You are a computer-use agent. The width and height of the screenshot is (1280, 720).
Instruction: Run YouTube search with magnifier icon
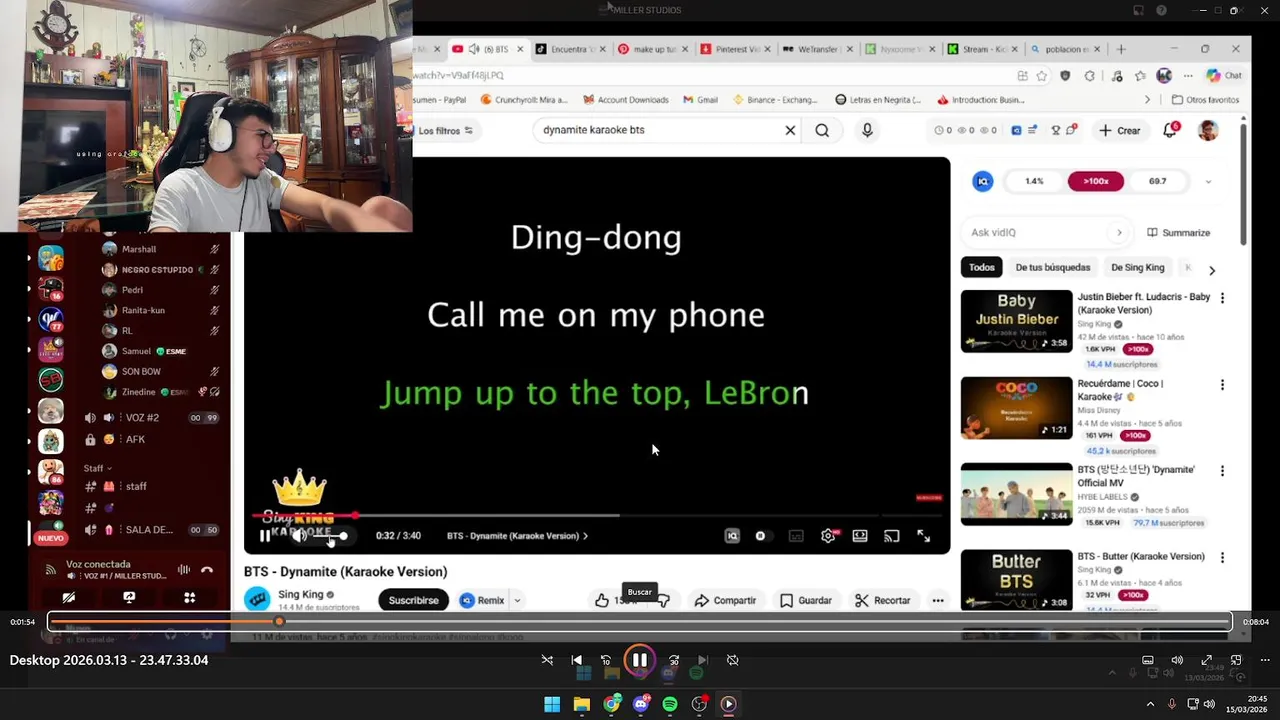pyautogui.click(x=822, y=130)
